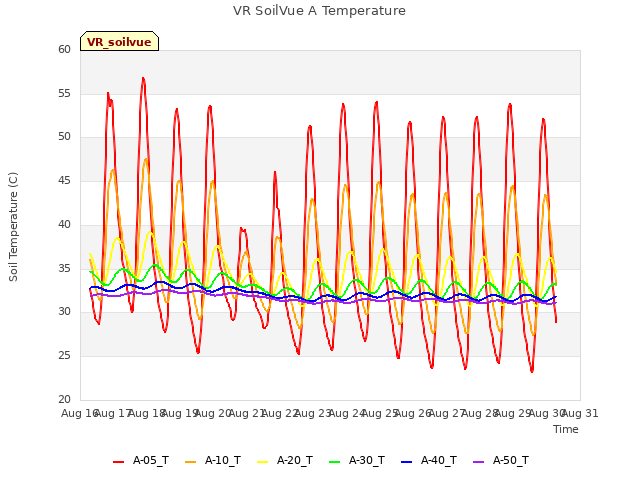Toggle the A-50_T legend entry
Image resolution: width=640 pixels, height=480 pixels.
pyautogui.click(x=501, y=460)
